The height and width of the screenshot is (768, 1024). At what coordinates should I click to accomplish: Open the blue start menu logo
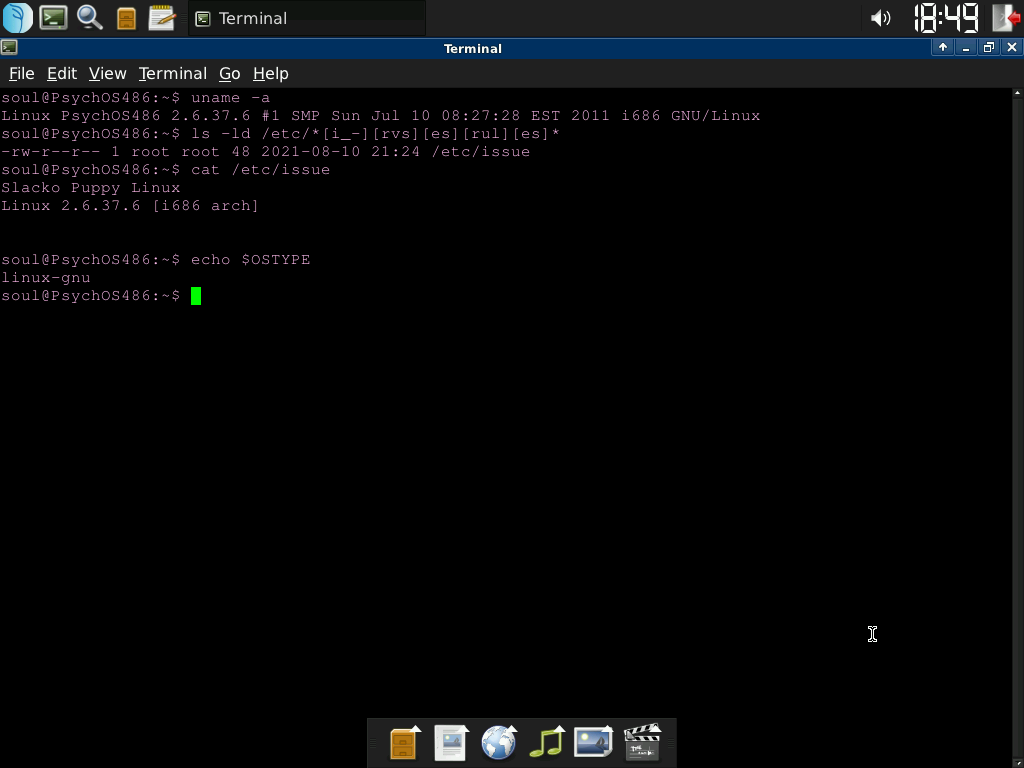pyautogui.click(x=18, y=18)
